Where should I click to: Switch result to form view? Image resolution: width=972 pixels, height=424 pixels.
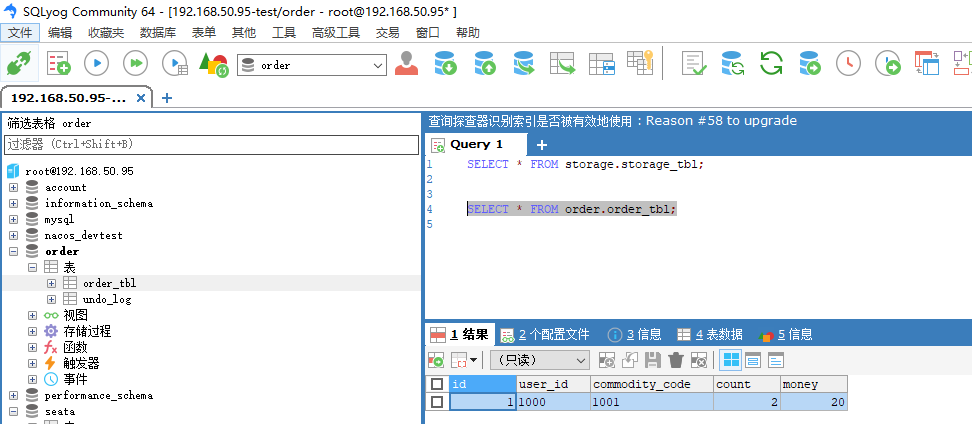(x=753, y=360)
